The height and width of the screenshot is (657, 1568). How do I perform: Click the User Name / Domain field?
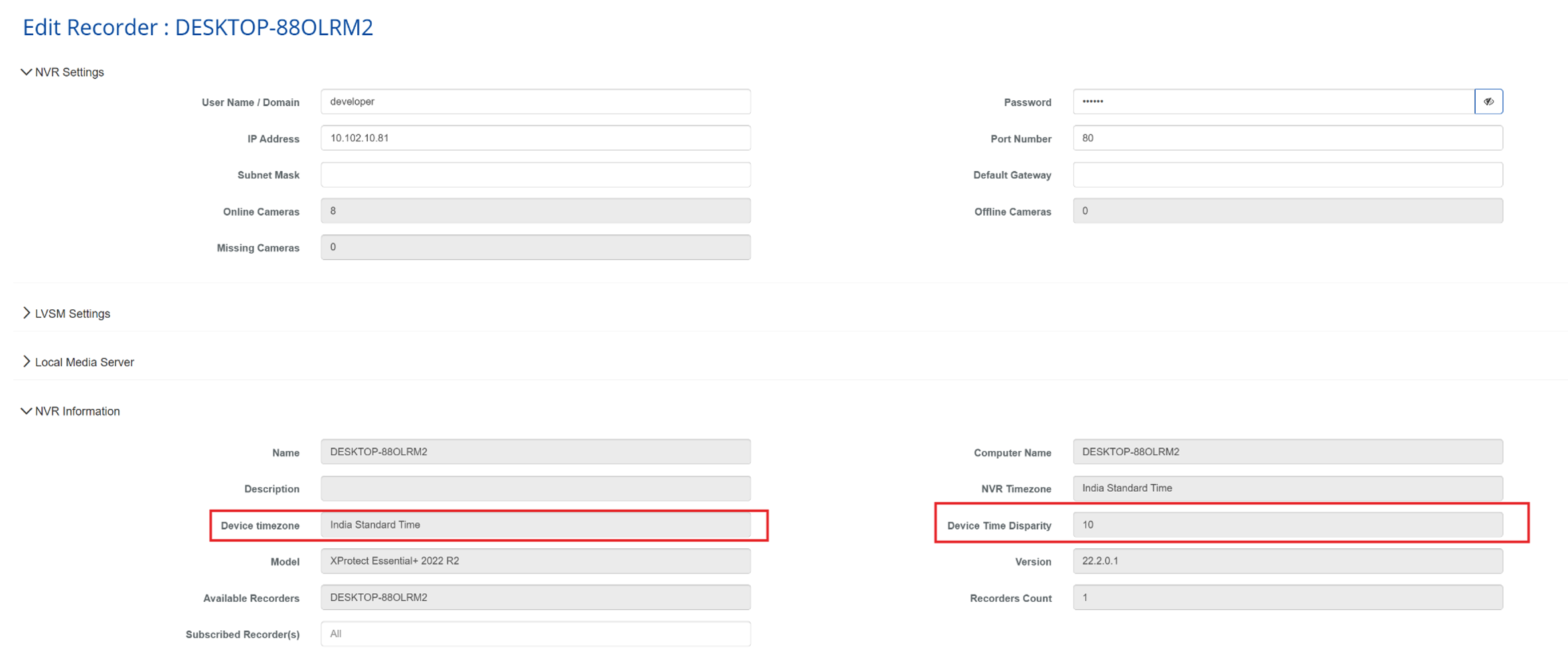[535, 102]
